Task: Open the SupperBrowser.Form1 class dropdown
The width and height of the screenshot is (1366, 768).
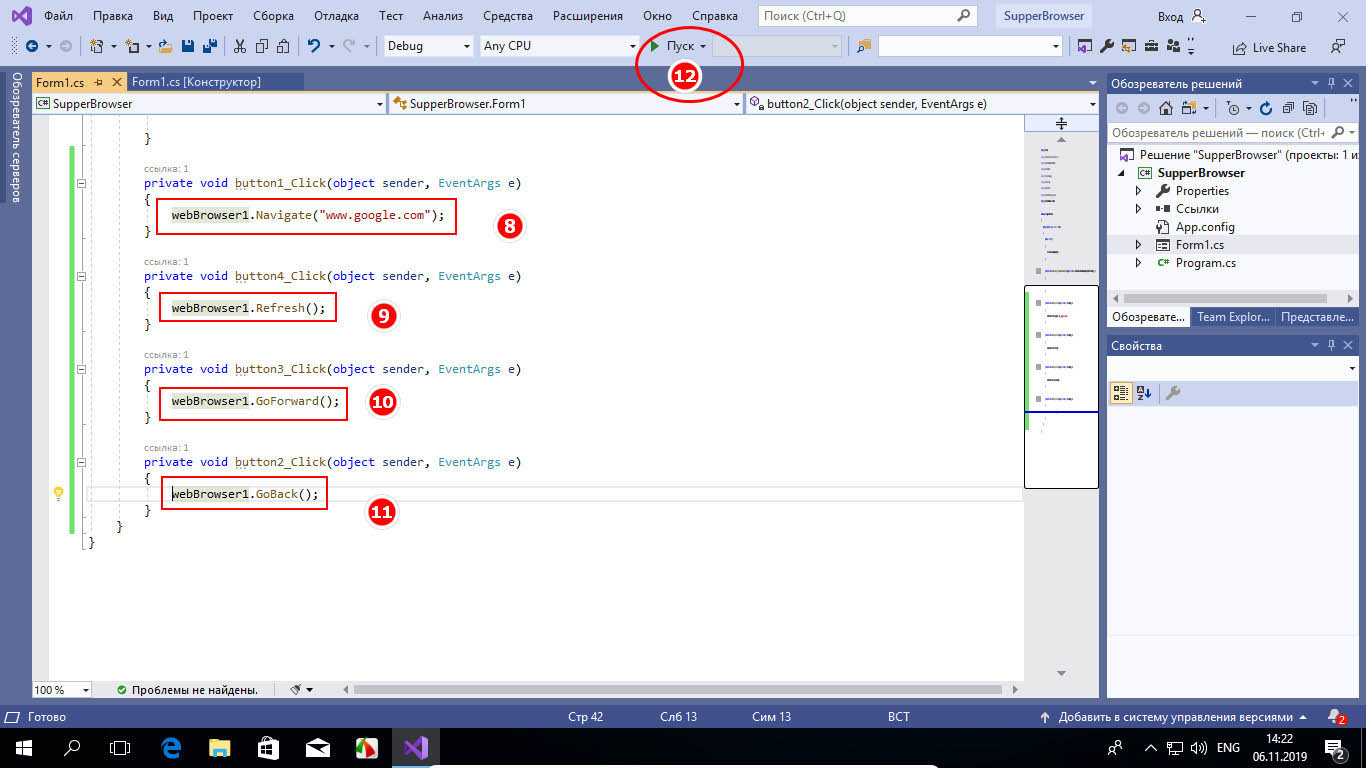Action: [737, 103]
